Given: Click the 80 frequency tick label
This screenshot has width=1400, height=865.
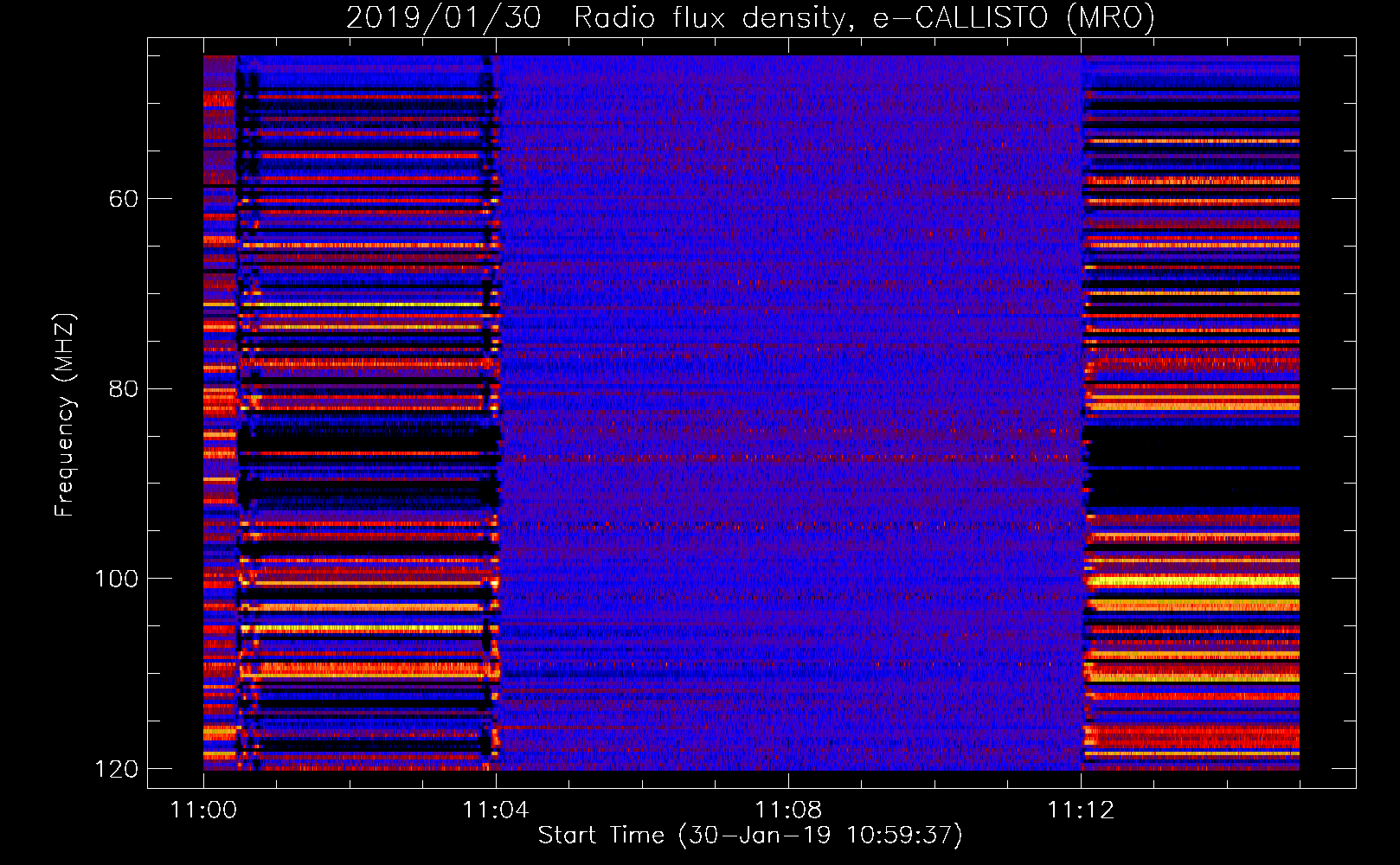Looking at the screenshot, I should click(124, 388).
